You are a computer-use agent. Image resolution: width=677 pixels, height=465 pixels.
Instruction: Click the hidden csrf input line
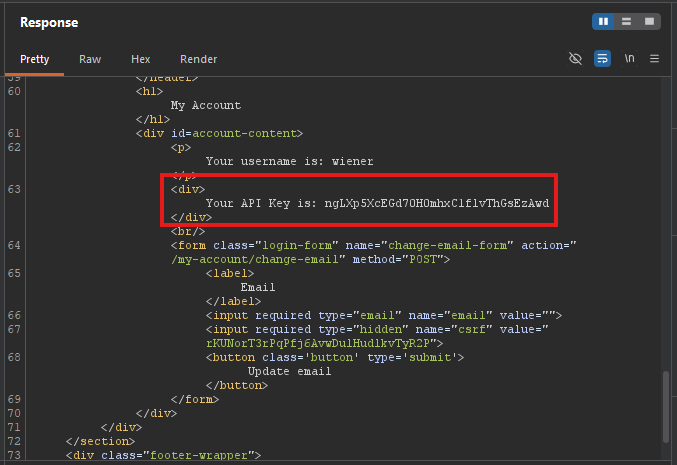pyautogui.click(x=377, y=329)
